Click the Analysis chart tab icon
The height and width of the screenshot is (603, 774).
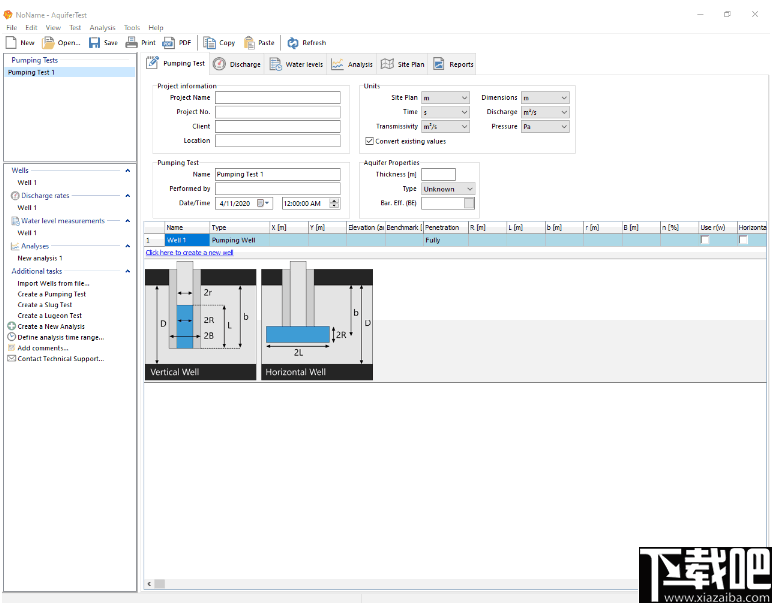click(338, 64)
